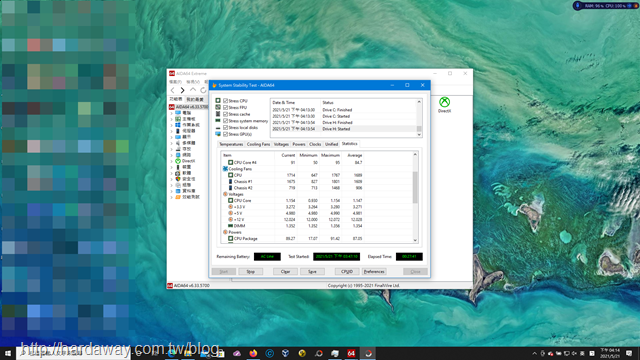
Task: Show hidden system tray icons
Action: 534,353
